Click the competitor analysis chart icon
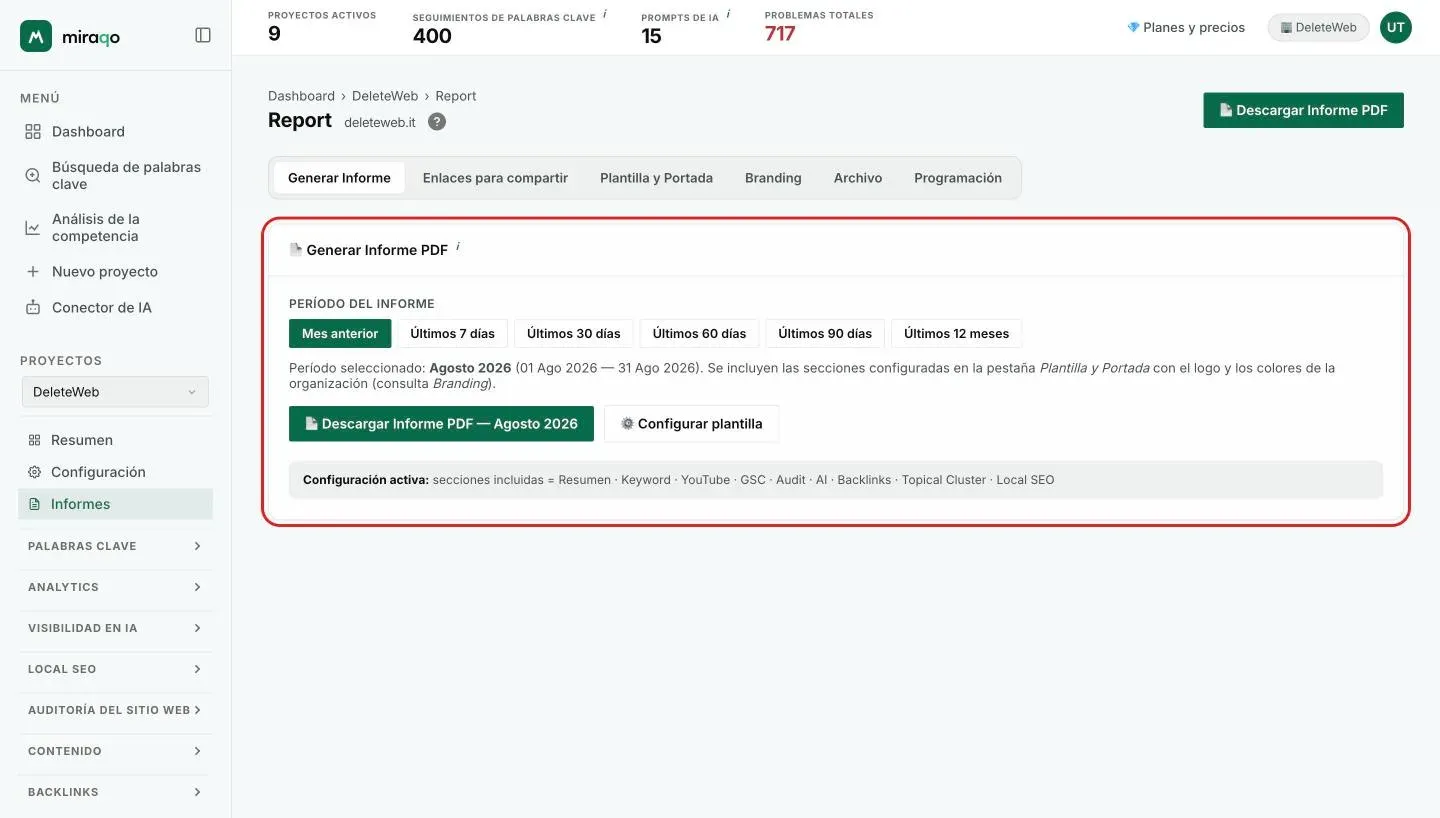 click(33, 228)
